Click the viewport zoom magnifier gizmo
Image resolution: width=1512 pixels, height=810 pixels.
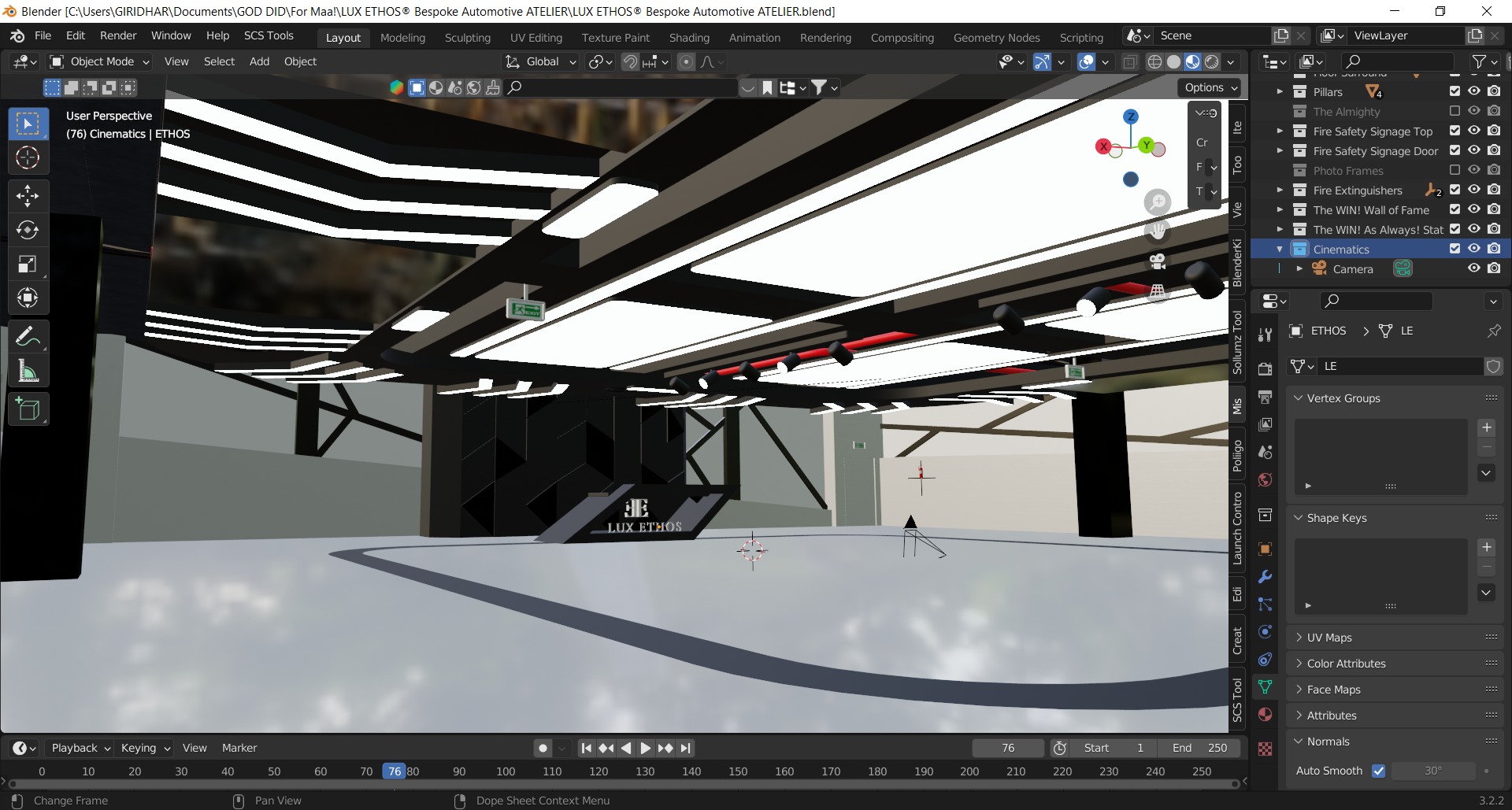[x=1157, y=202]
